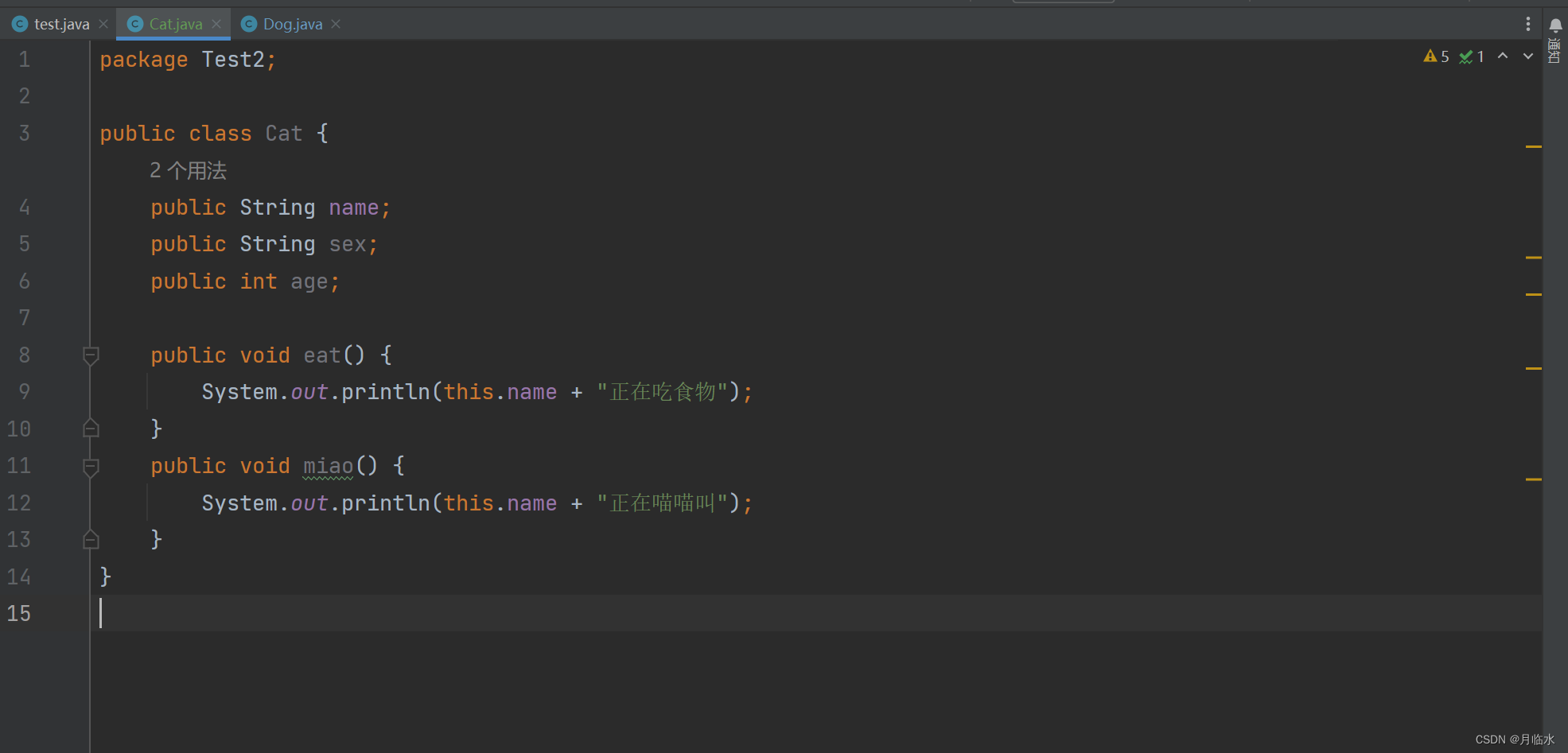Close the Dog.java tab
The height and width of the screenshot is (753, 1568).
pos(336,24)
